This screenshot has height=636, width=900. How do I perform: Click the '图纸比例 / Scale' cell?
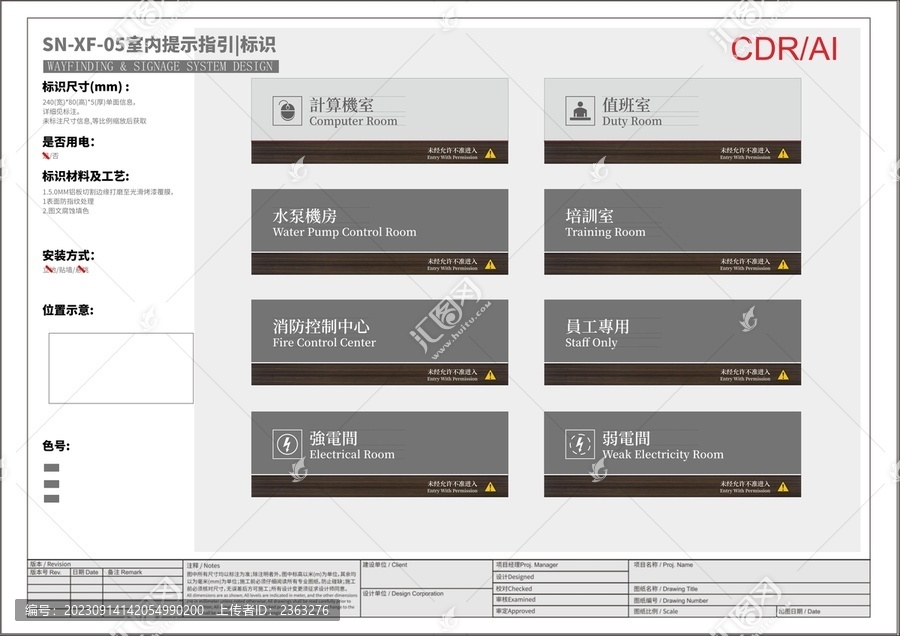click(x=703, y=611)
